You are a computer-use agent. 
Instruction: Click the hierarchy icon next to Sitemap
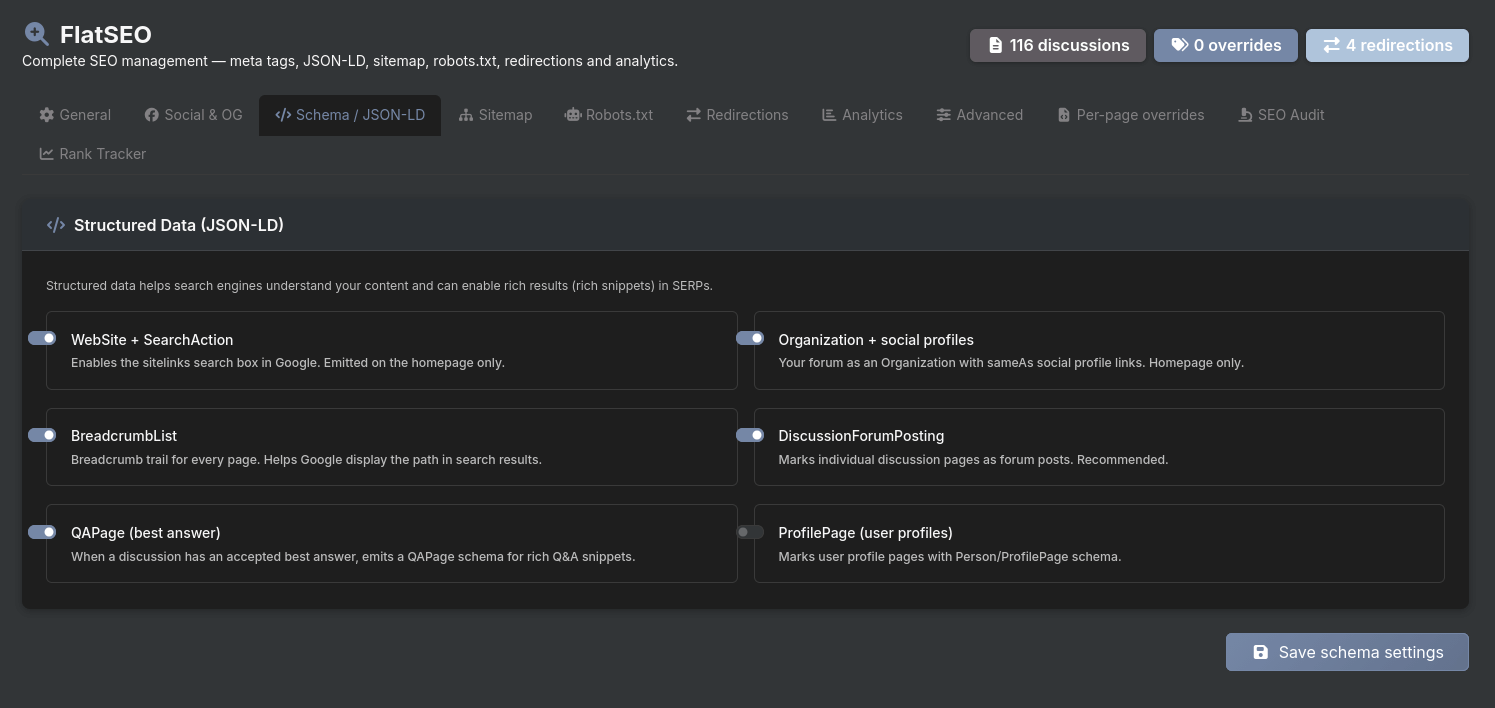466,115
